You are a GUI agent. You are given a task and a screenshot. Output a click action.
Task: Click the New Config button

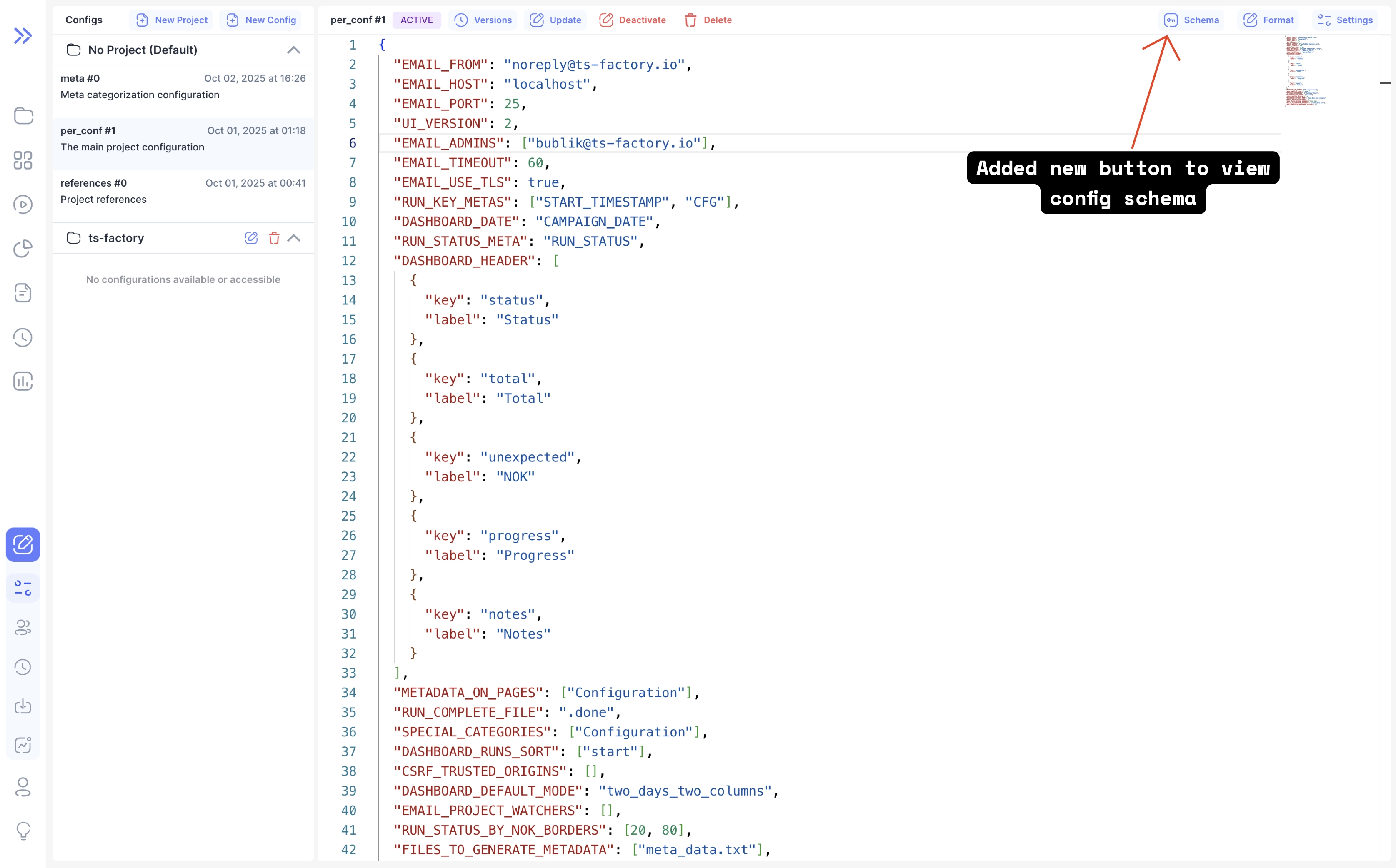coord(261,20)
